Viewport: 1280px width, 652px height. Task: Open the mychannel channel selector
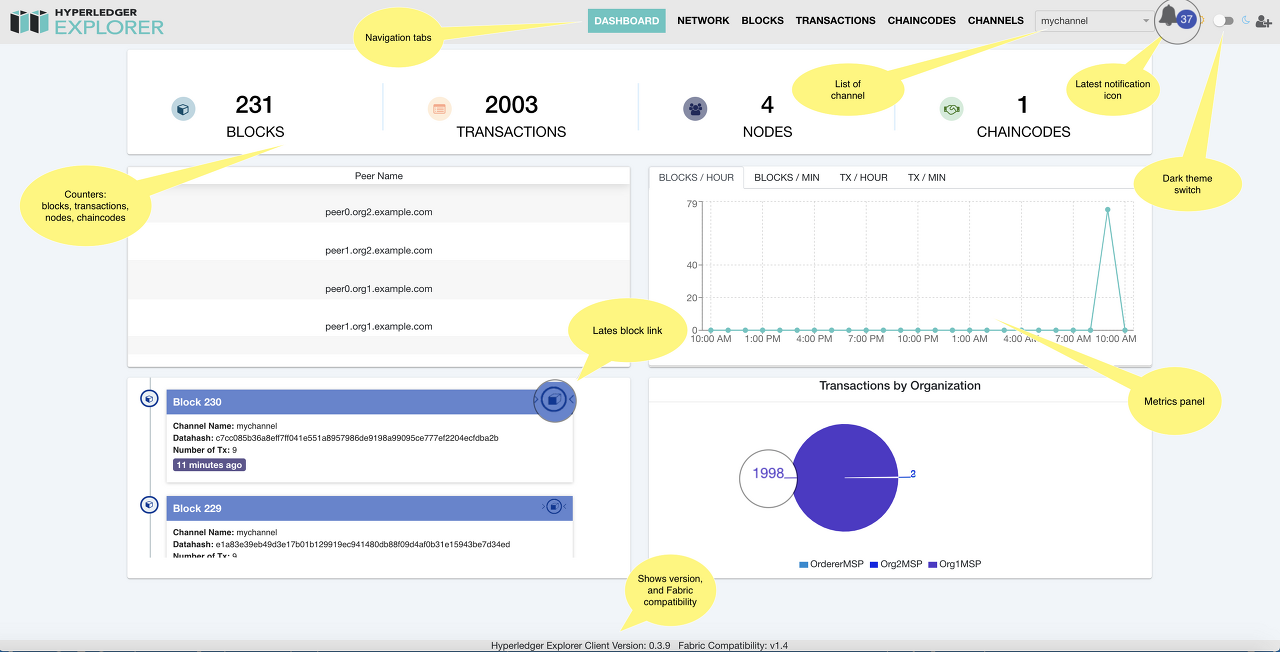coord(1094,21)
